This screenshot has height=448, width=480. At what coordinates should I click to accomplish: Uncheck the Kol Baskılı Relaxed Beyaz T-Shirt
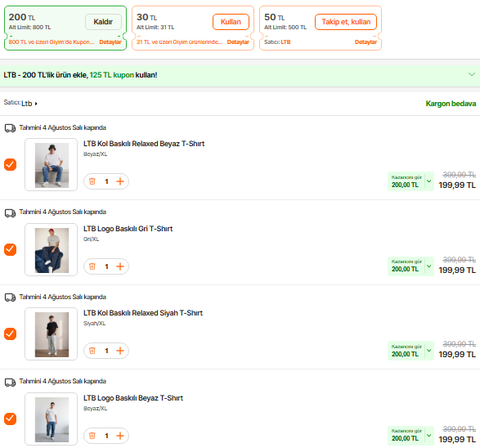10,164
